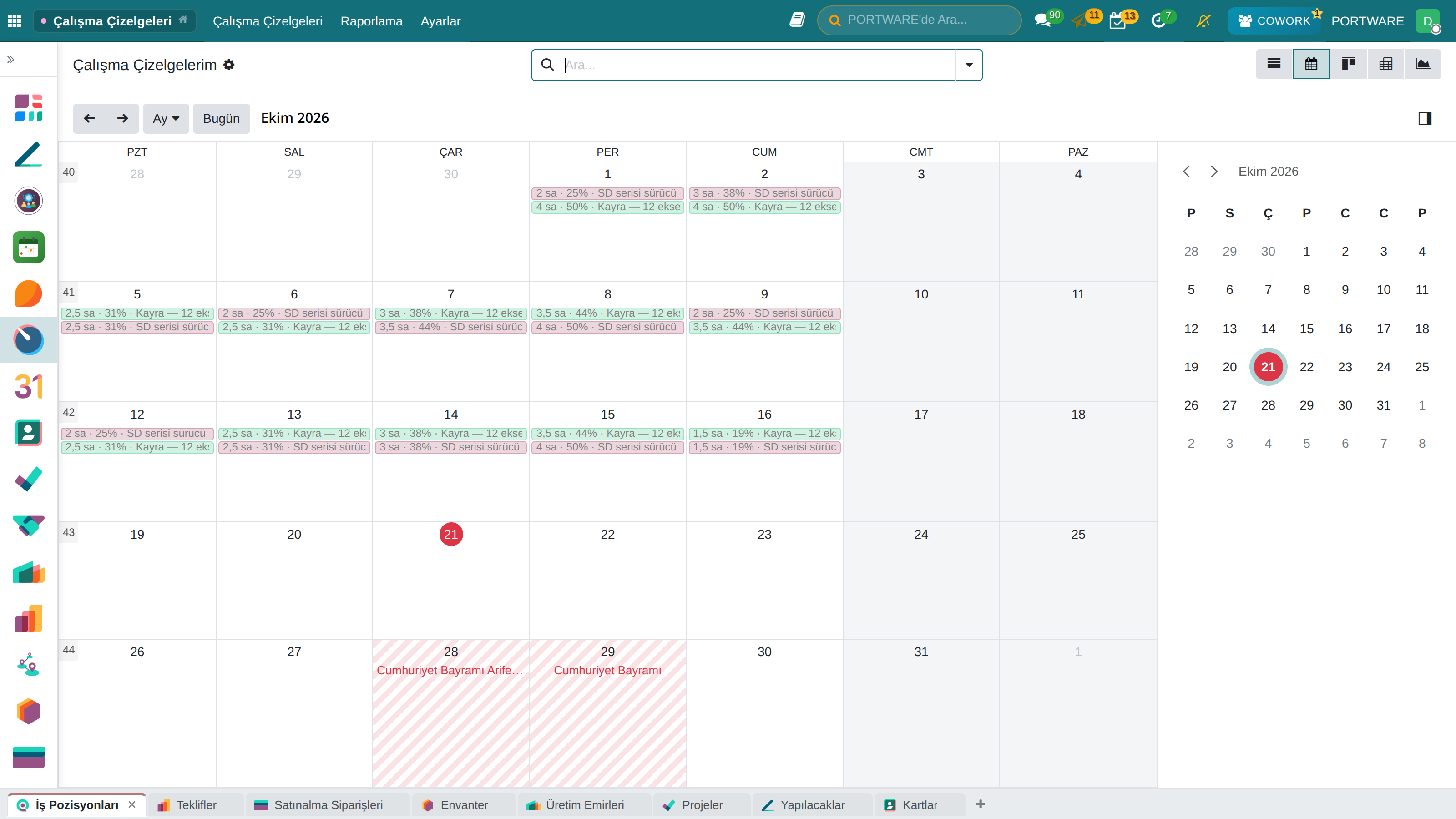Open the knowledge book icon in top bar

[x=797, y=20]
